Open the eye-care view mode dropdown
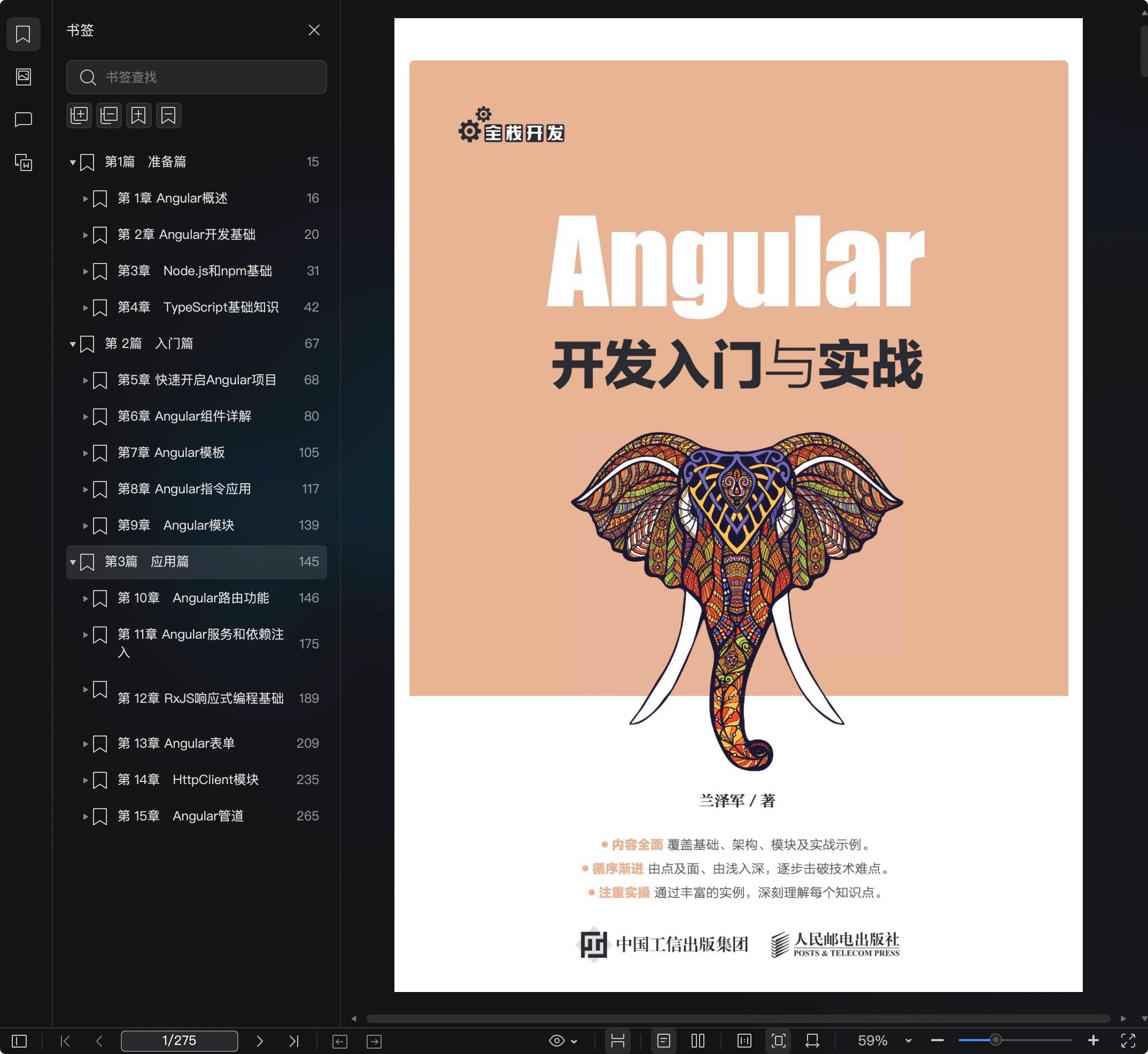 click(x=563, y=1041)
